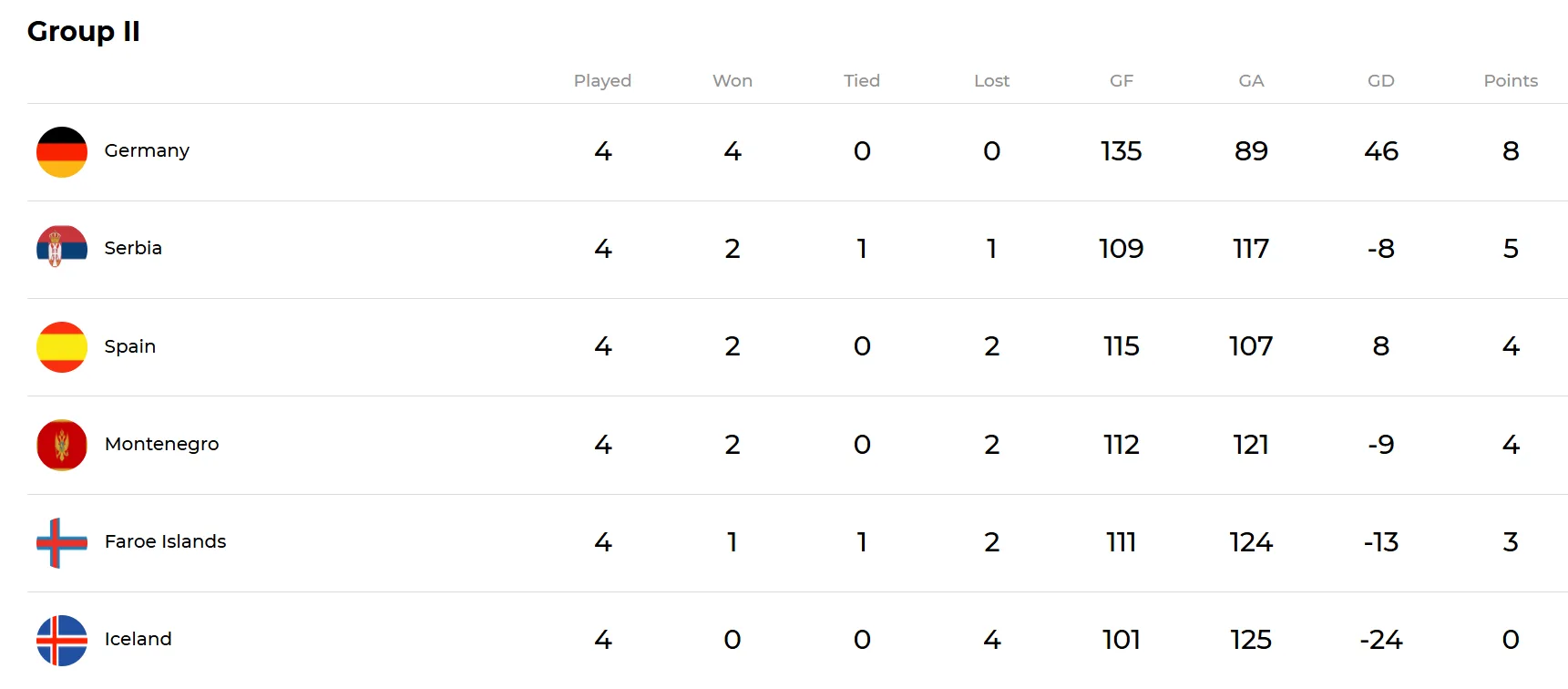Click Iceland's goals against value 125
Screen dimensions: 1568x689
click(x=1250, y=640)
